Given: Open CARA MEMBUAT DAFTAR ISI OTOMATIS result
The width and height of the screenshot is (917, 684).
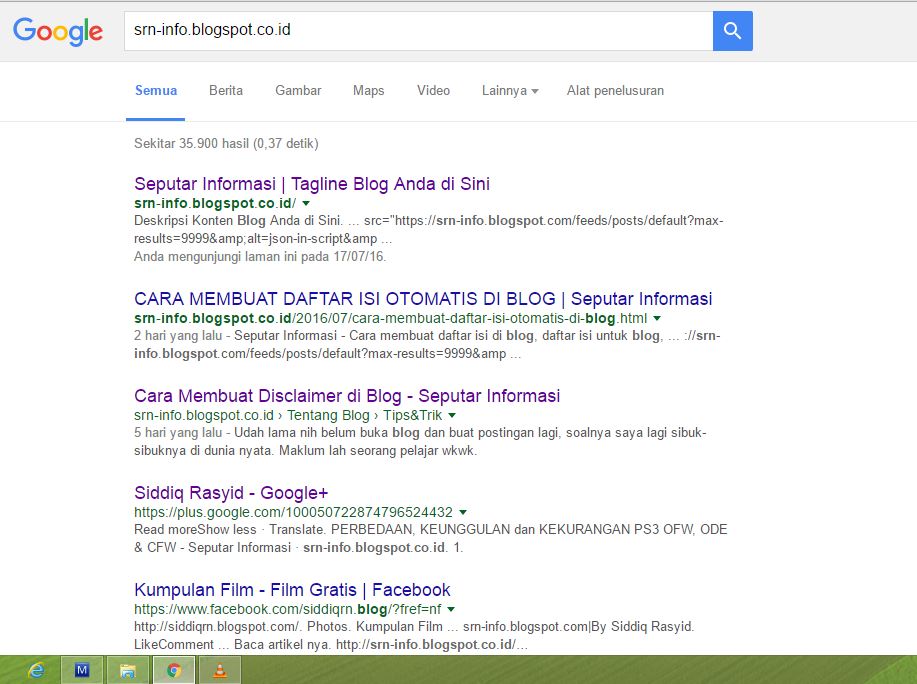Looking at the screenshot, I should click(423, 299).
